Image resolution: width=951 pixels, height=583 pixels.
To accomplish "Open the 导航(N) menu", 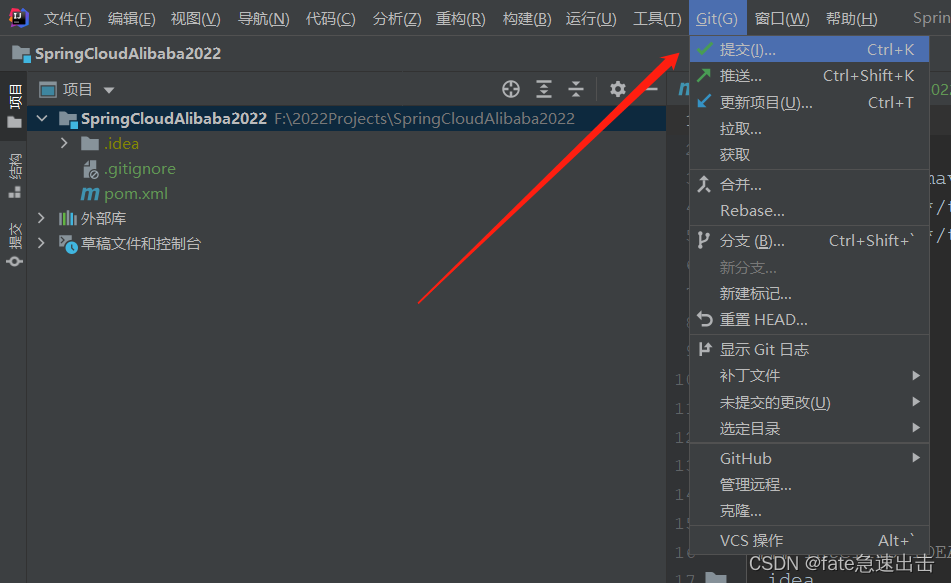I will [263, 19].
